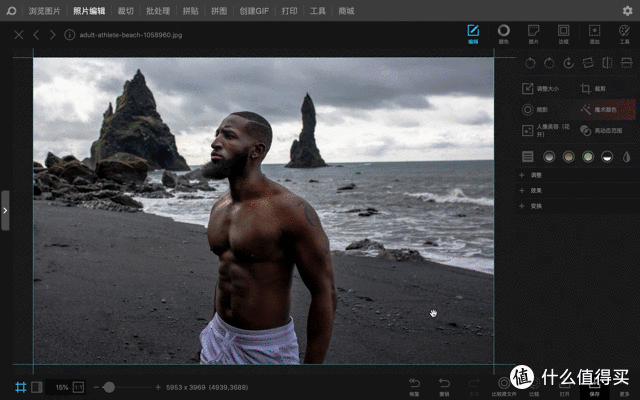Click the PhotoScape logo icon
Image resolution: width=640 pixels, height=400 pixels.
coord(11,11)
